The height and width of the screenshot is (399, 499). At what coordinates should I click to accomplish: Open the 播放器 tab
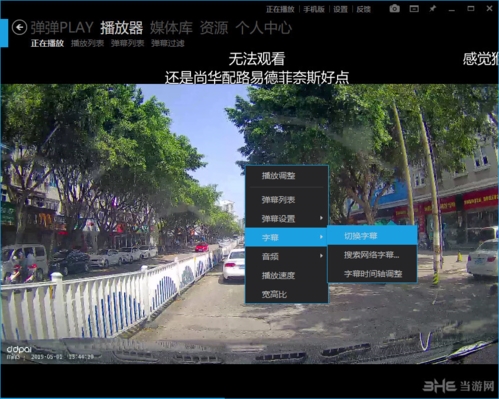point(121,28)
